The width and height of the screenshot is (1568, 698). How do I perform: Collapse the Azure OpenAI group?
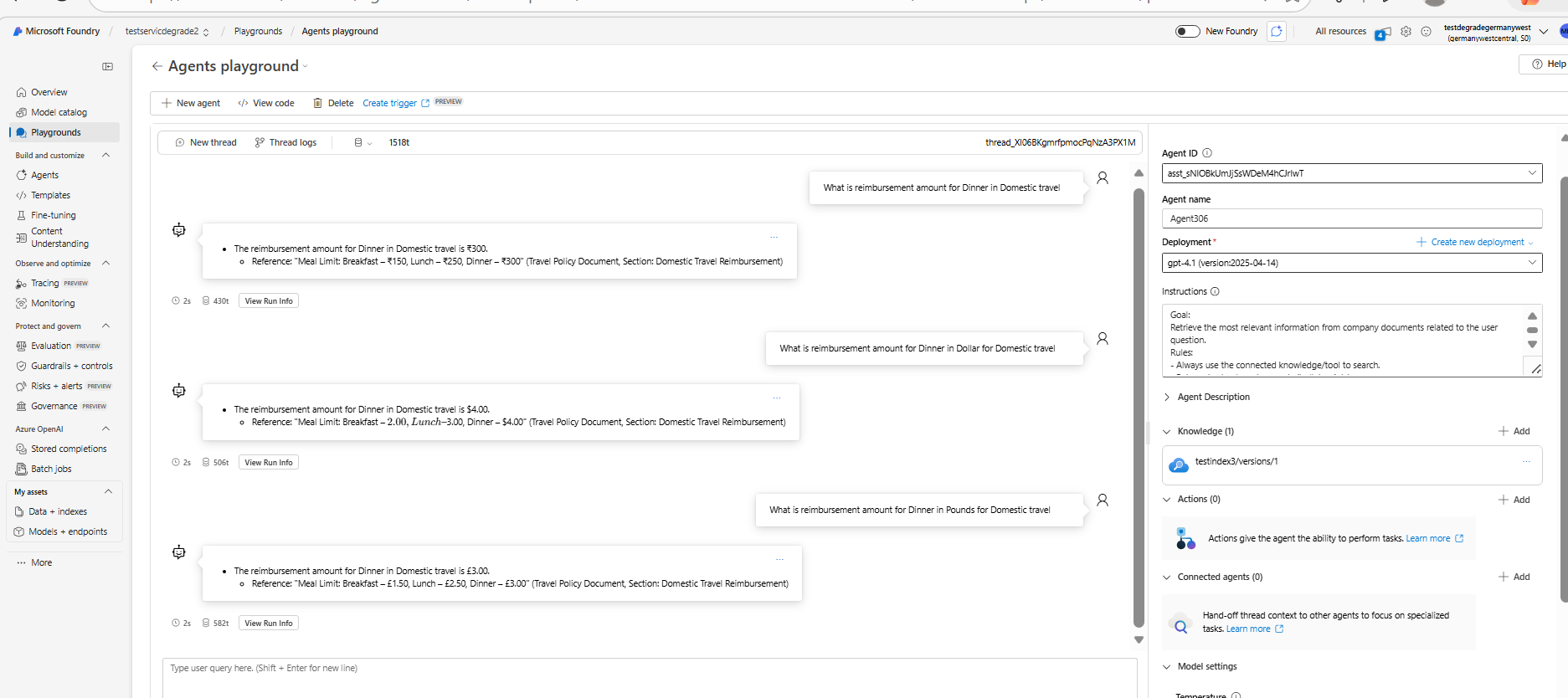click(x=105, y=429)
